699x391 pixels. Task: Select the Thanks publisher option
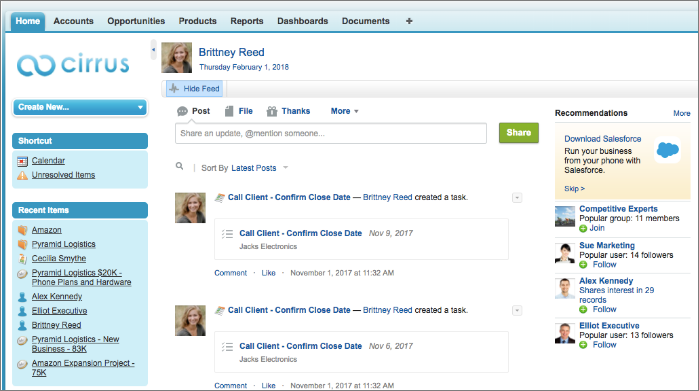(288, 111)
